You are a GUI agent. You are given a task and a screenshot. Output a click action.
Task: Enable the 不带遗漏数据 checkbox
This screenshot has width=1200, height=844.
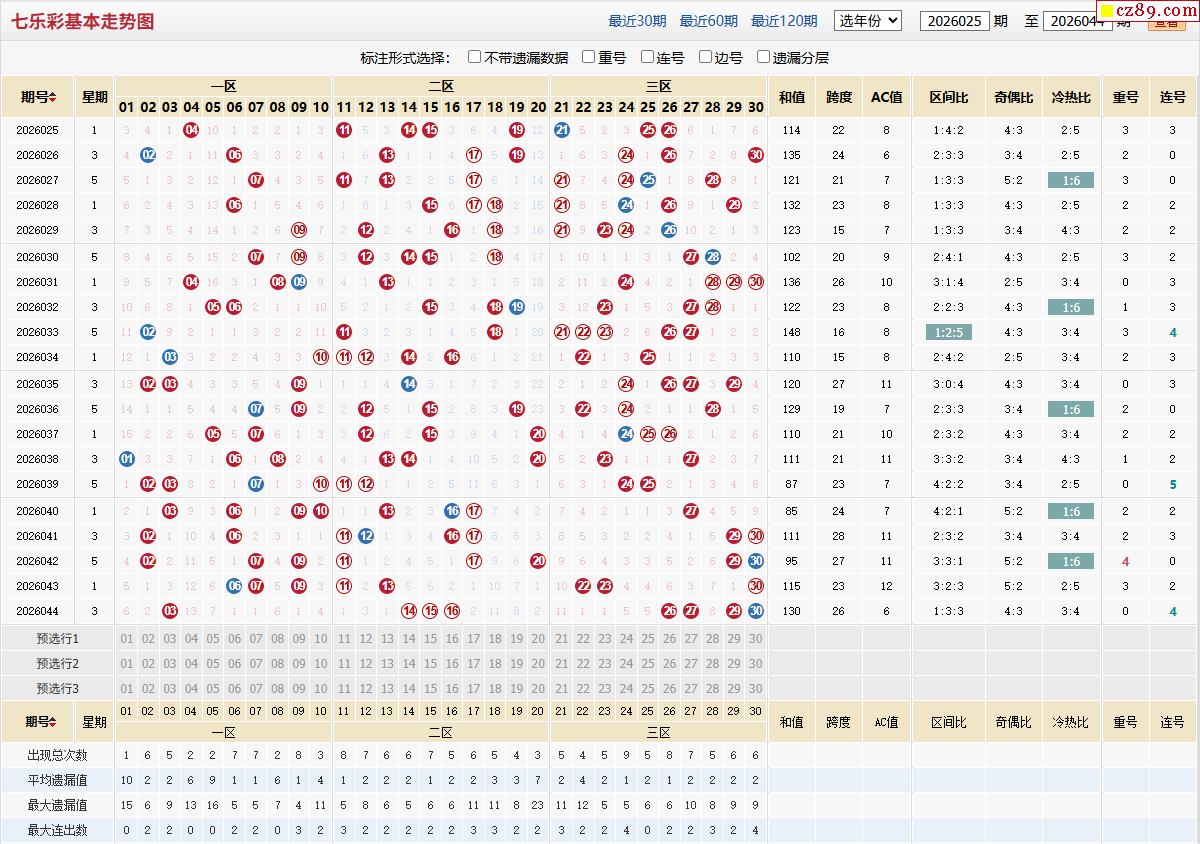click(x=475, y=57)
